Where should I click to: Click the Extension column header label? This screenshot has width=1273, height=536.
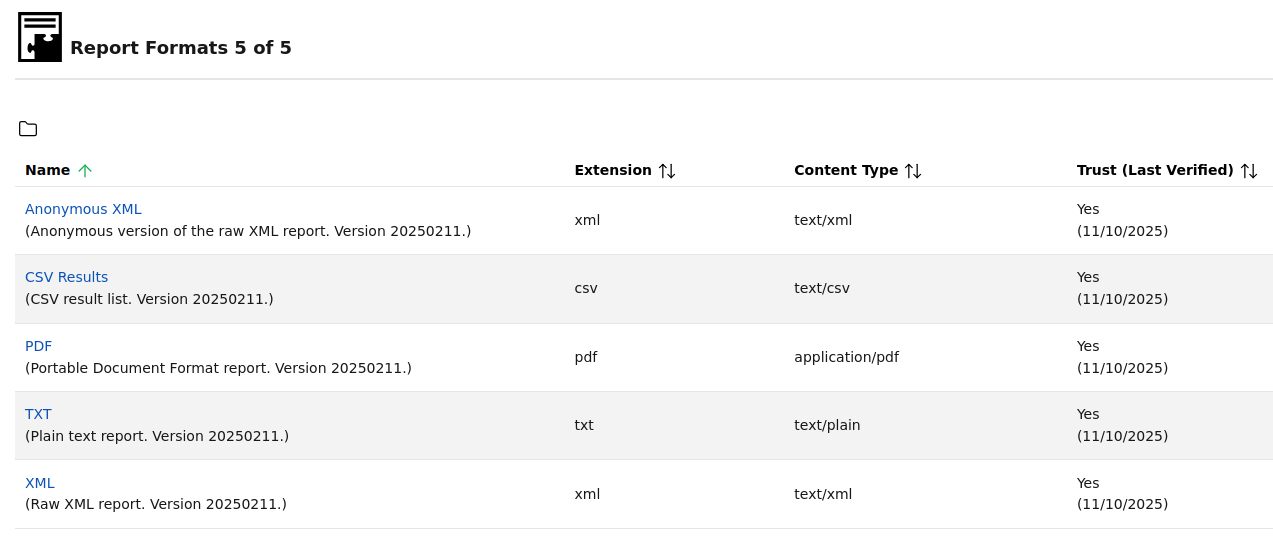pos(612,170)
